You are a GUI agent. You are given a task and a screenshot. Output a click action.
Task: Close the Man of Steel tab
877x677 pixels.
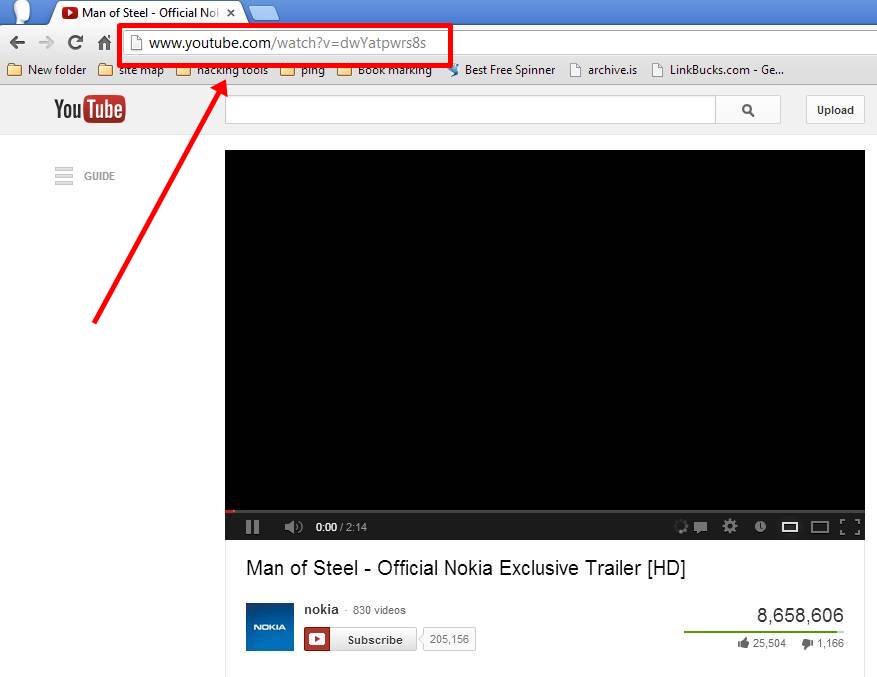pos(230,13)
